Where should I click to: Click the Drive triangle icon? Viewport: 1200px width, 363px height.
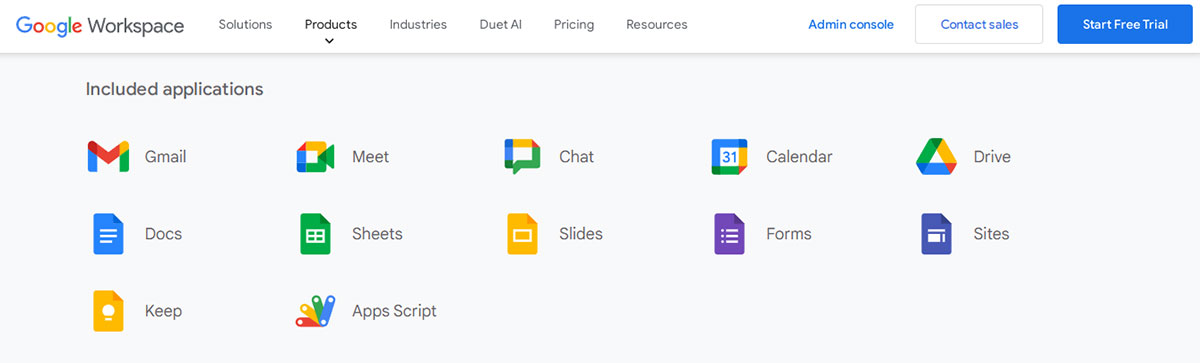[937, 157]
